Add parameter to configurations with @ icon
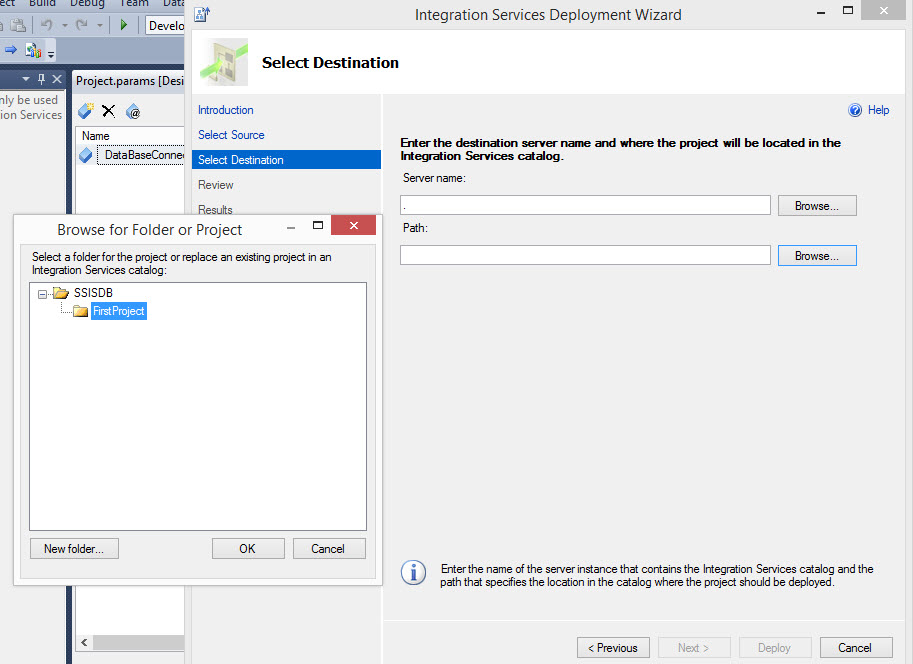The width and height of the screenshot is (913, 664). 135,112
